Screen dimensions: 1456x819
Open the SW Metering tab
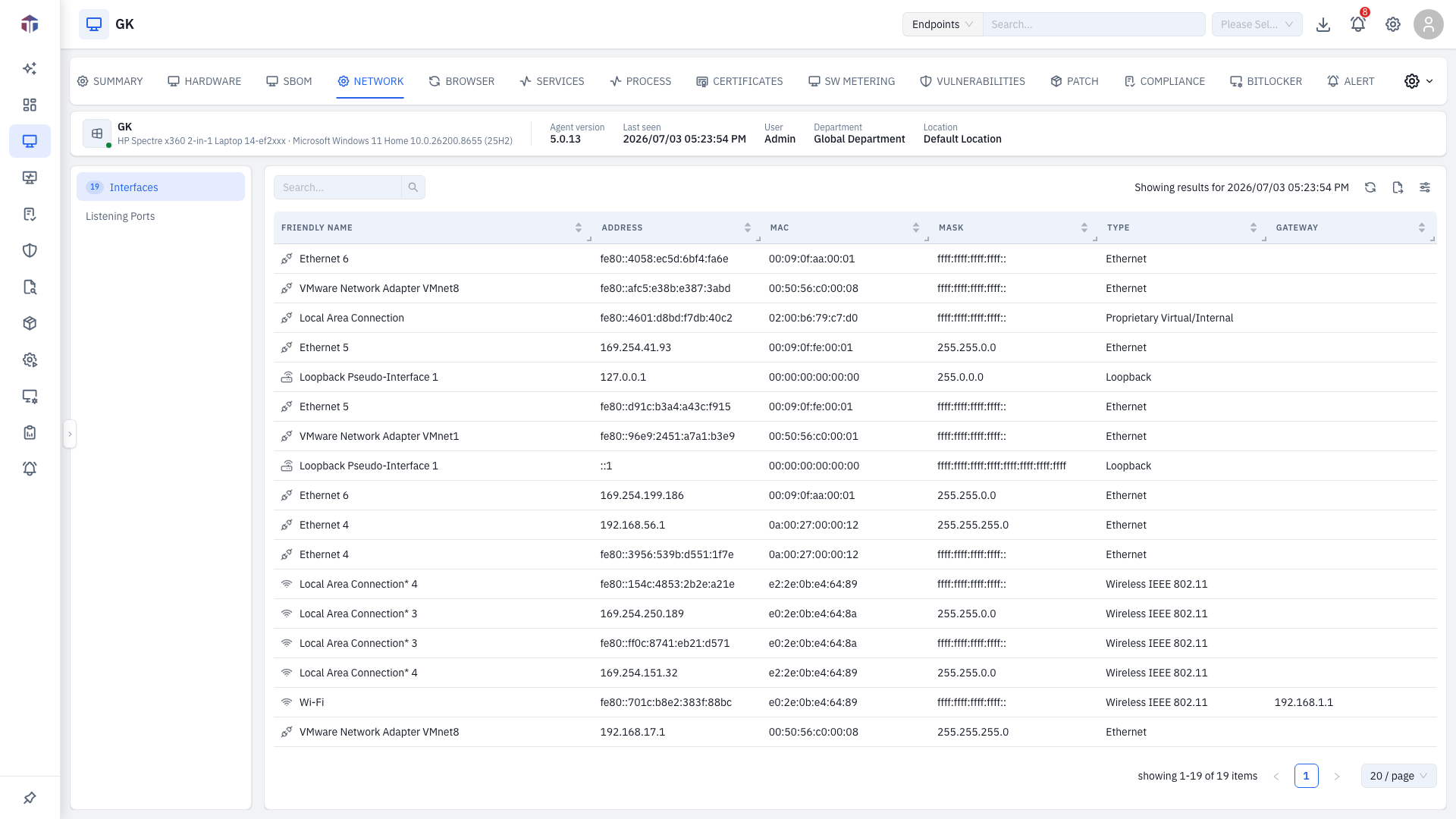pyautogui.click(x=852, y=81)
